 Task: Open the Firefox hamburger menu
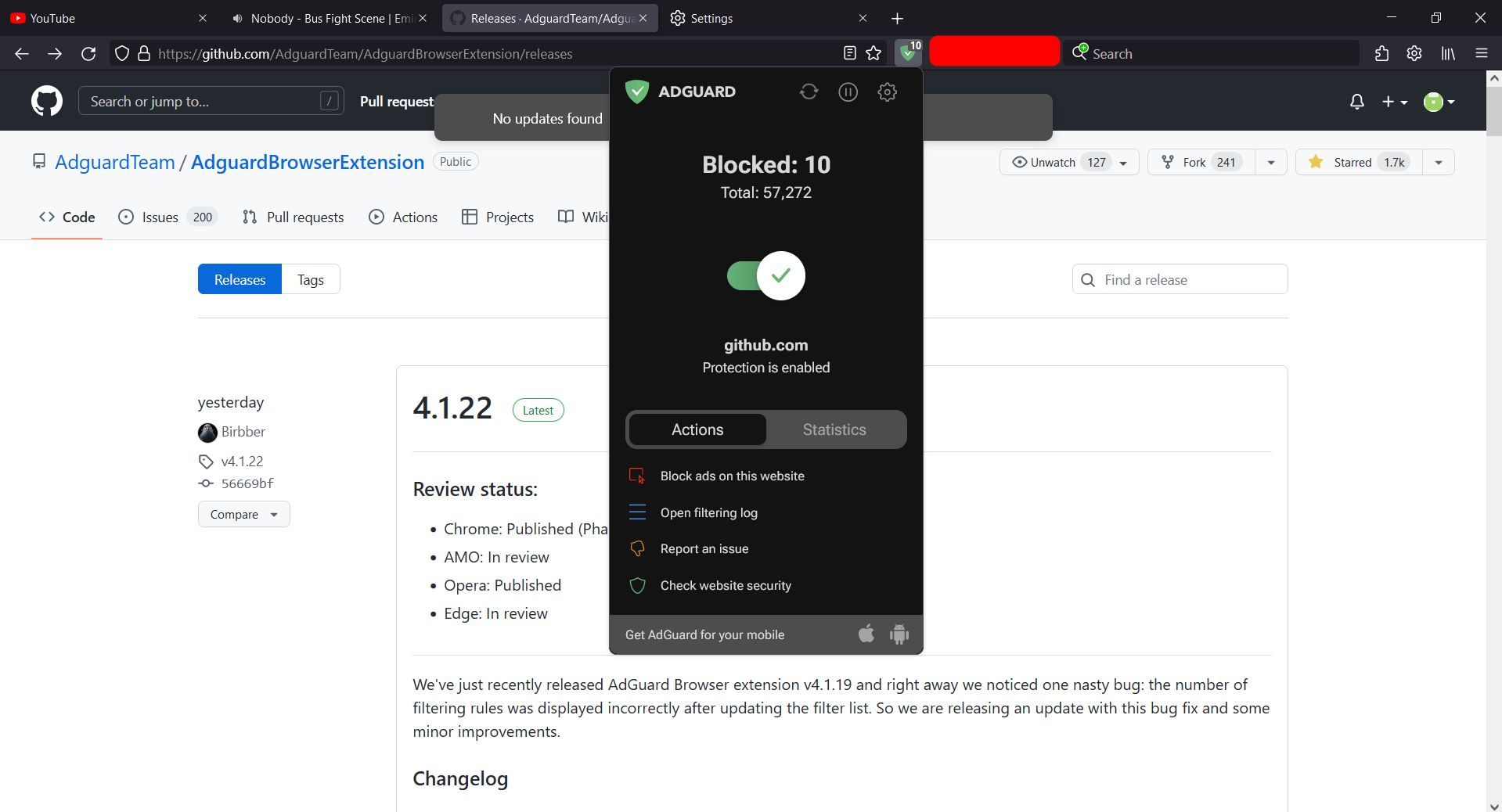point(1481,53)
